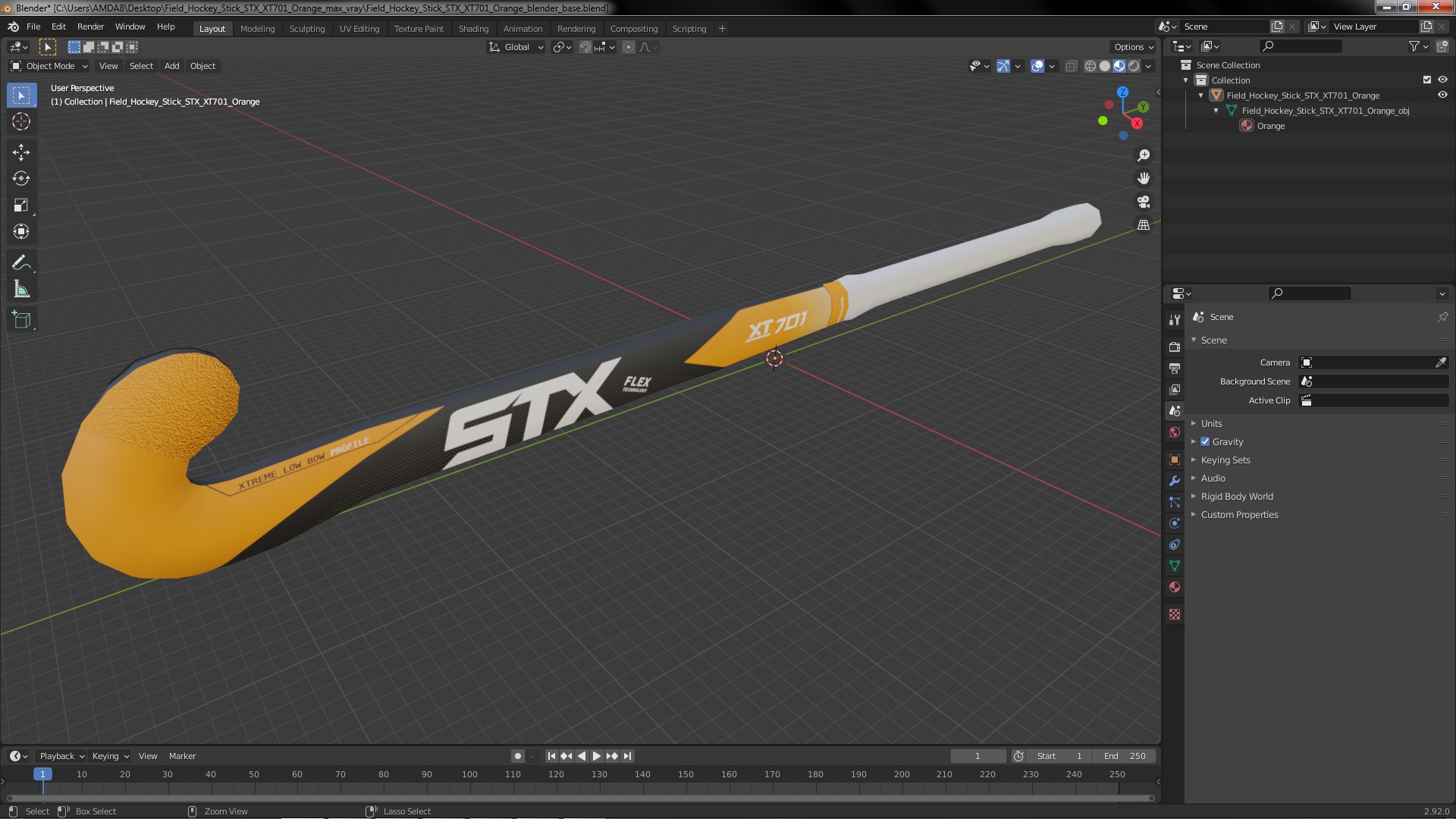Activate the Transform tool
This screenshot has width=1456, height=819.
point(21,232)
